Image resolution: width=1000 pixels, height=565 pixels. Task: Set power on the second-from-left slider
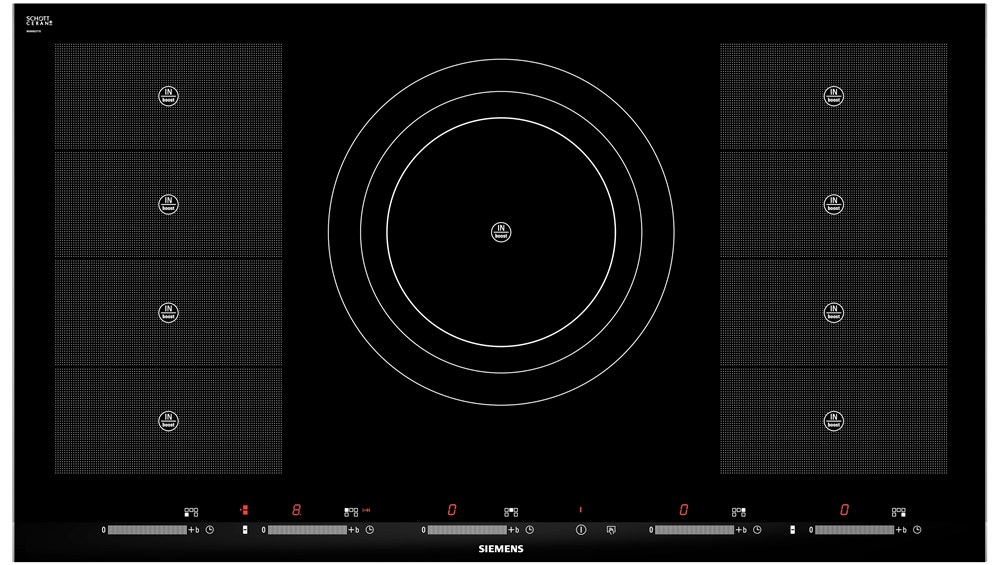point(307,529)
